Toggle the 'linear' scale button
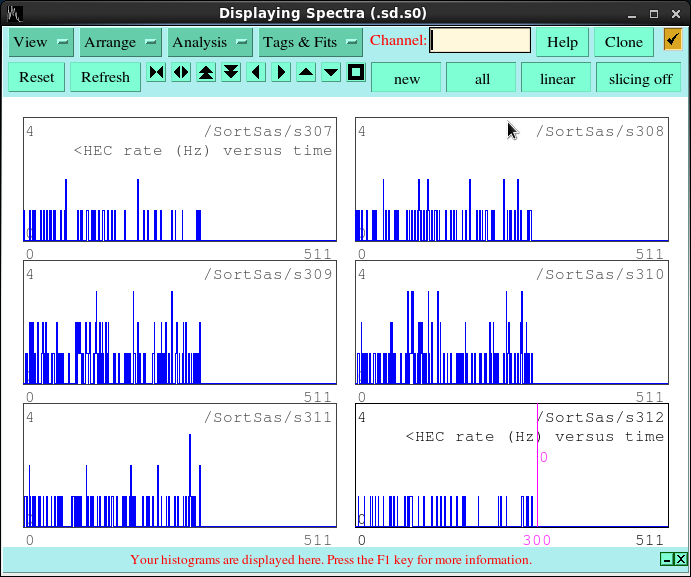Image resolution: width=691 pixels, height=577 pixels. click(557, 78)
